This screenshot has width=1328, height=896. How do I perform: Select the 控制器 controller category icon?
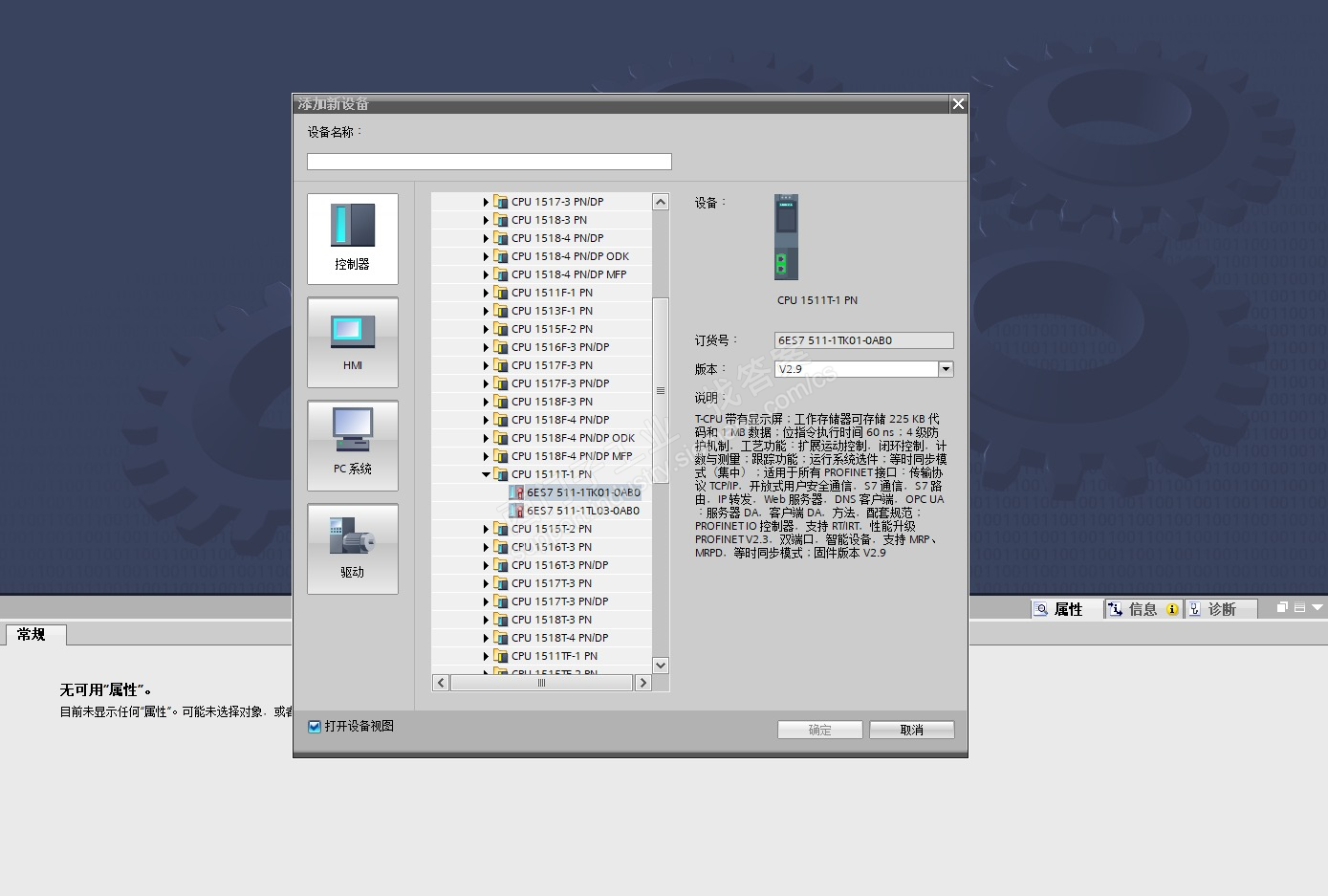tap(353, 238)
